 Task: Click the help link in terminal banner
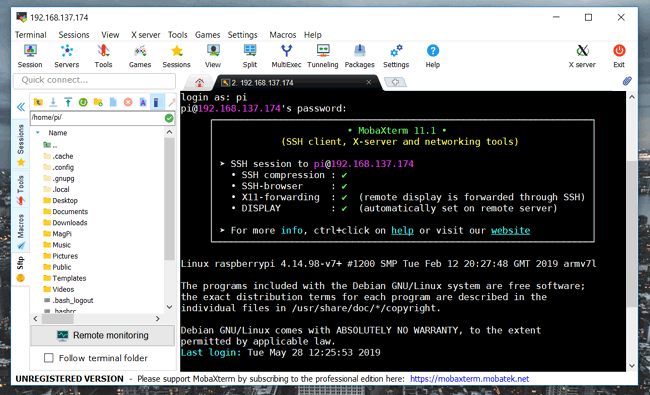click(403, 230)
